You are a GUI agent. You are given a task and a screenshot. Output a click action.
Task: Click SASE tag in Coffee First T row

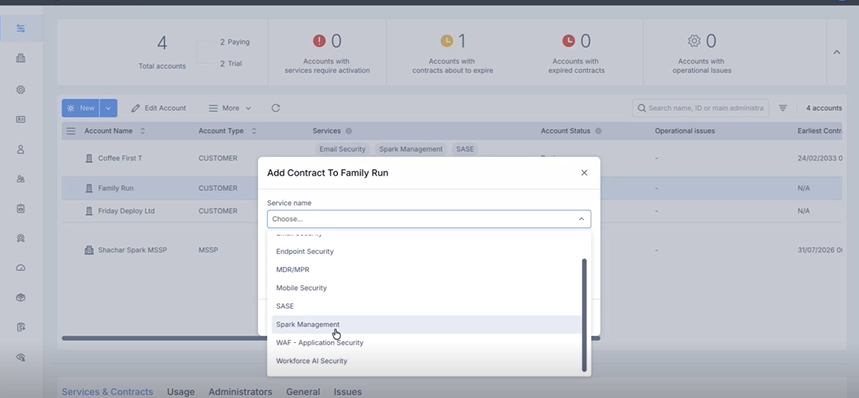point(465,149)
